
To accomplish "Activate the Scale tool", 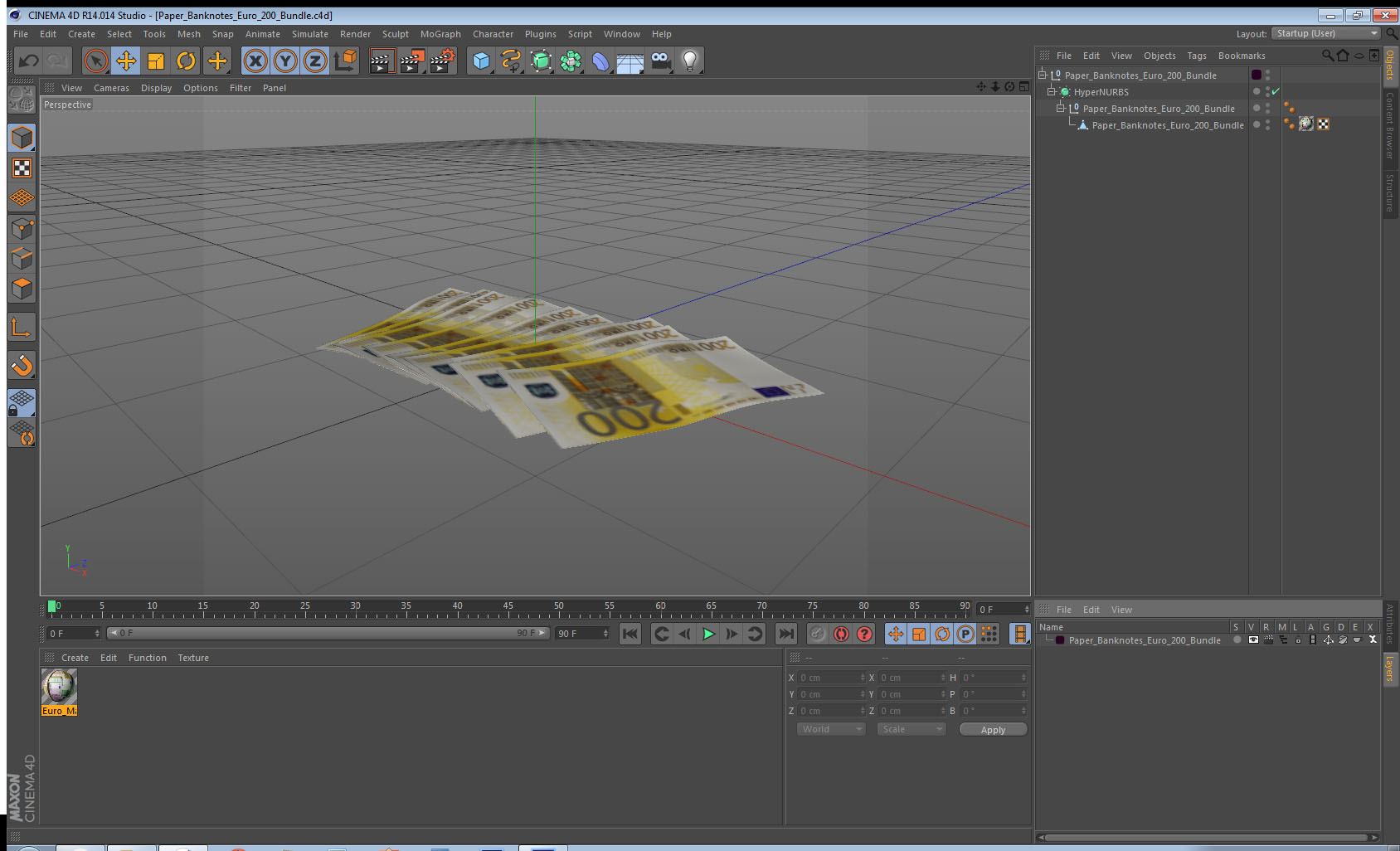I will 156,61.
